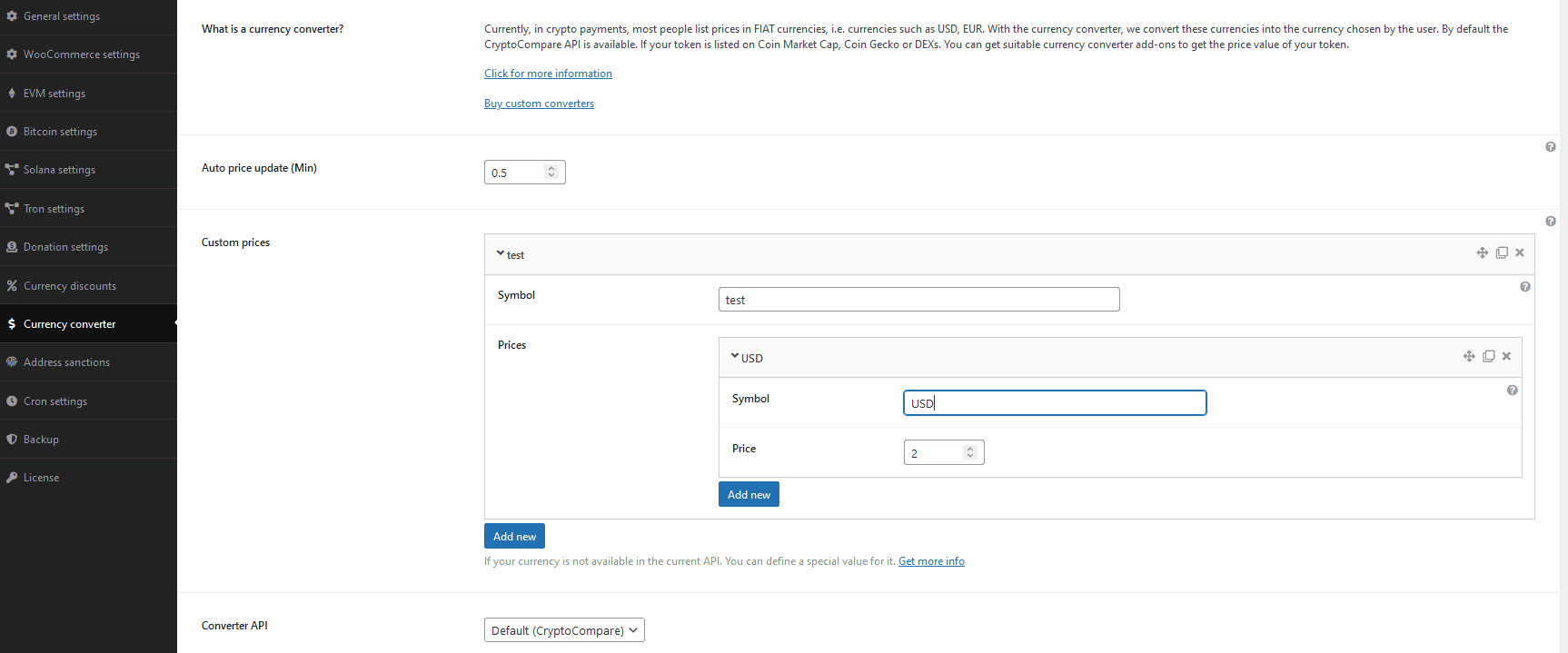The width and height of the screenshot is (1568, 653).
Task: Focus the test Symbol text field
Action: pos(918,300)
